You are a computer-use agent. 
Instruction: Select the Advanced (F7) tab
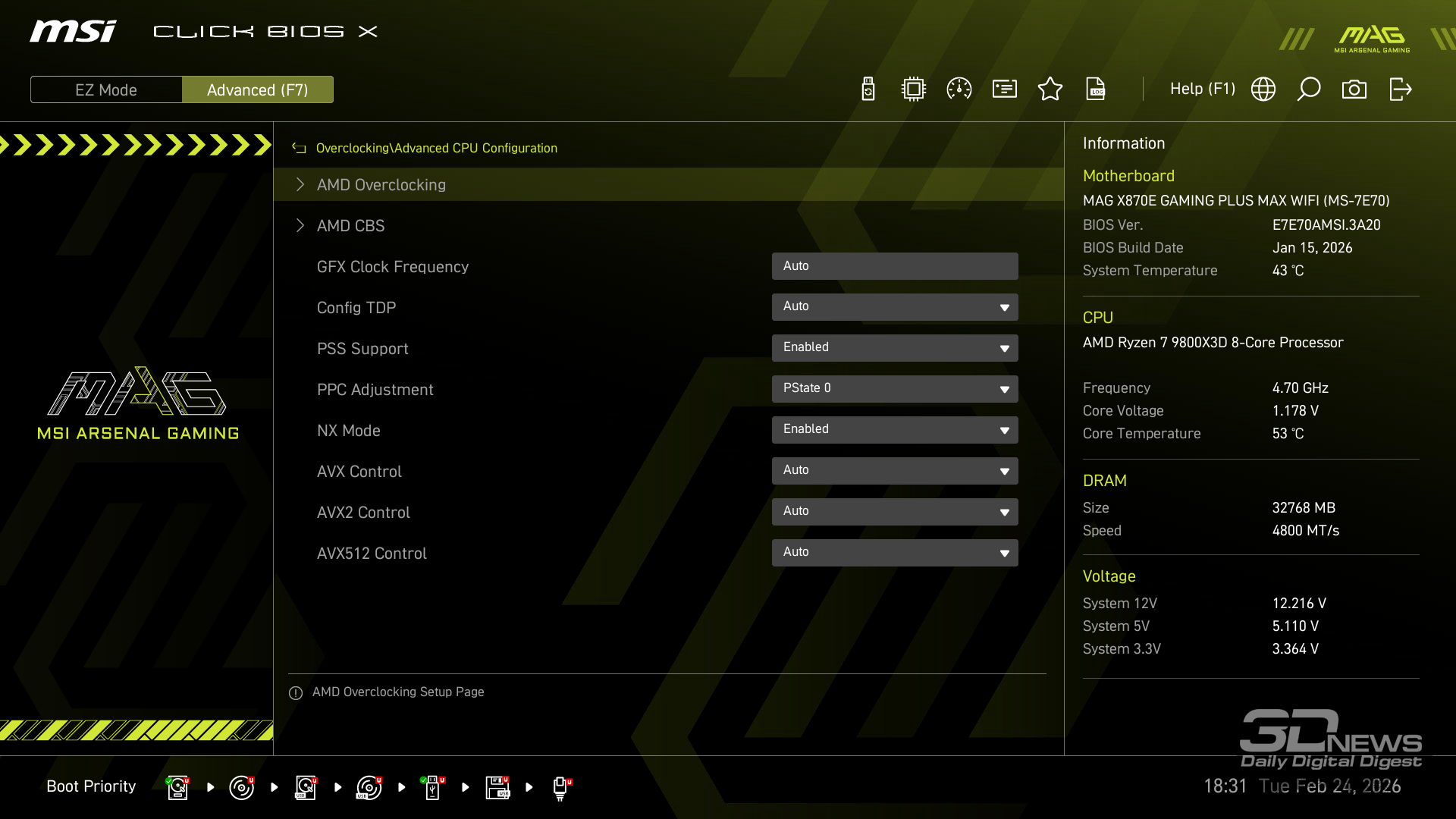(x=257, y=90)
